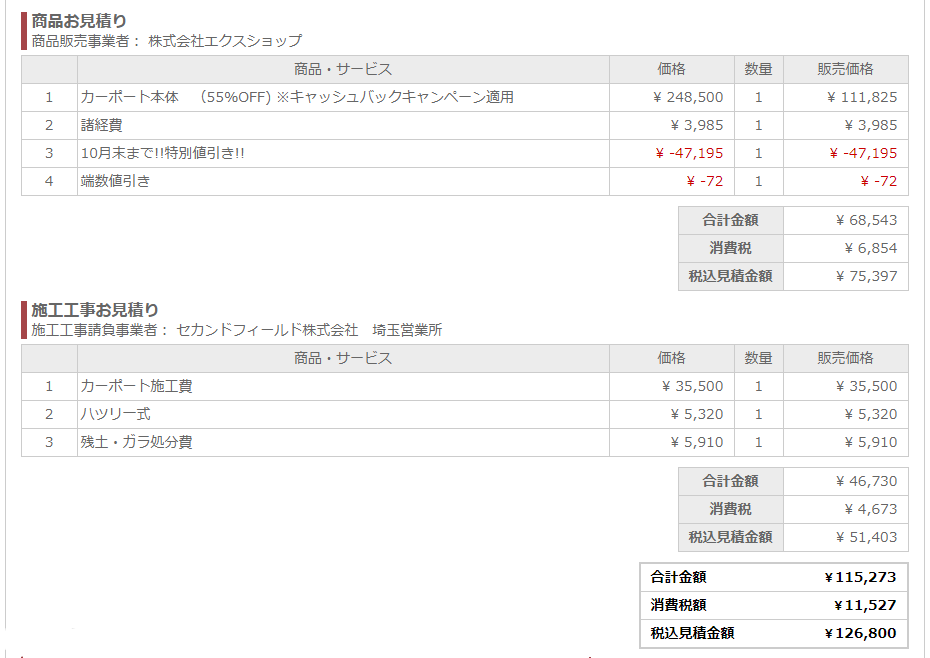Click "¥ 5,910" in the 価格 column

tap(697, 442)
